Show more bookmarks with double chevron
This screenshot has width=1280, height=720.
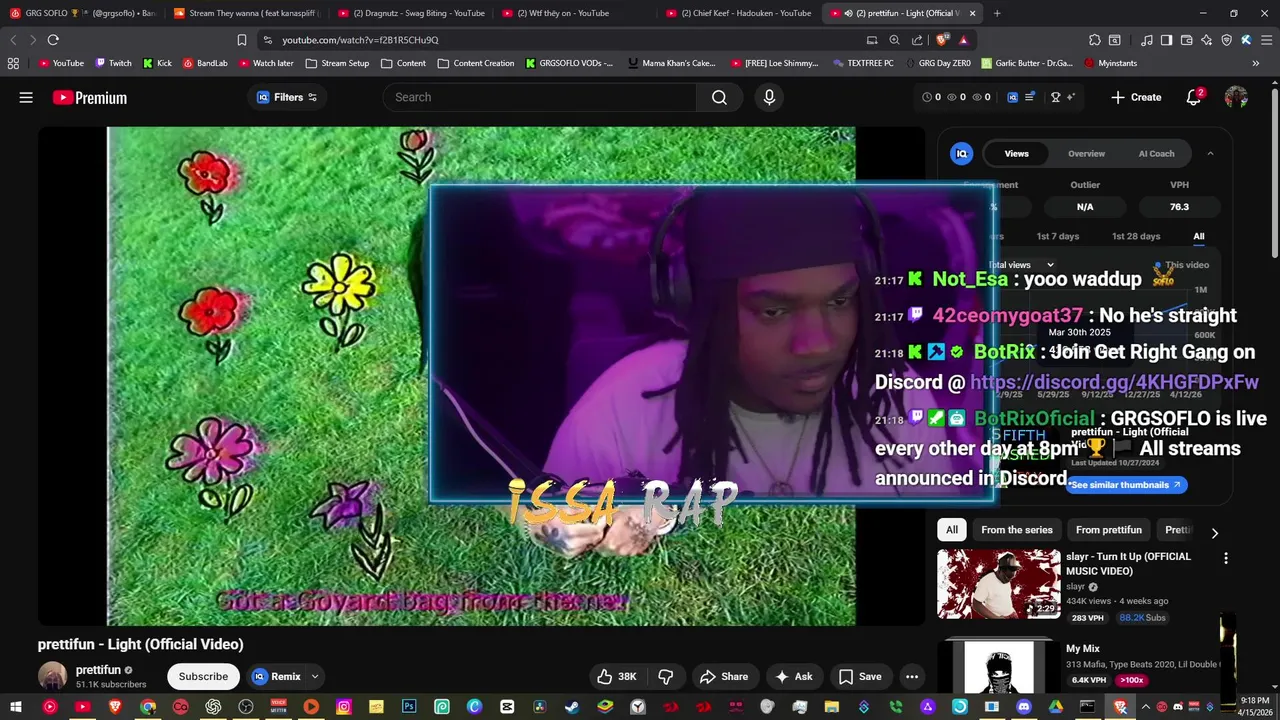click(x=1256, y=63)
